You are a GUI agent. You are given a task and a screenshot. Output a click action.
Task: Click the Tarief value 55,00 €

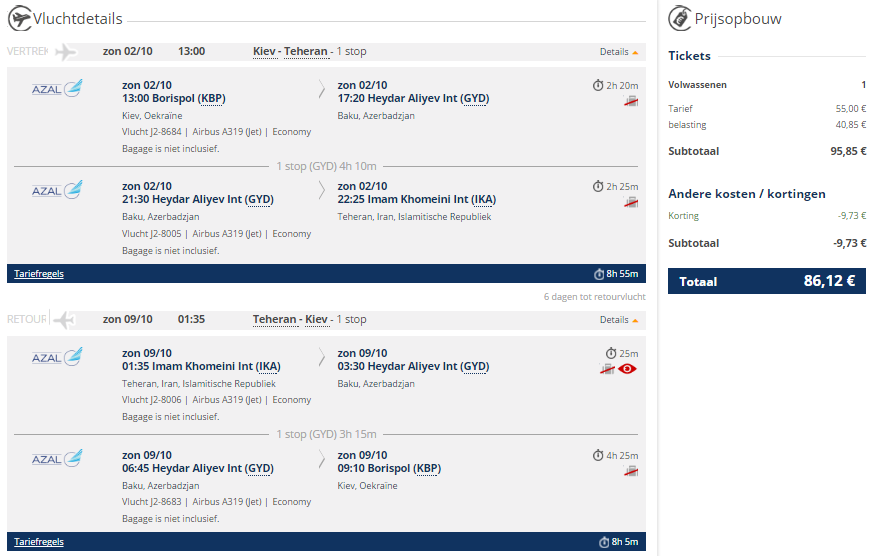(851, 109)
